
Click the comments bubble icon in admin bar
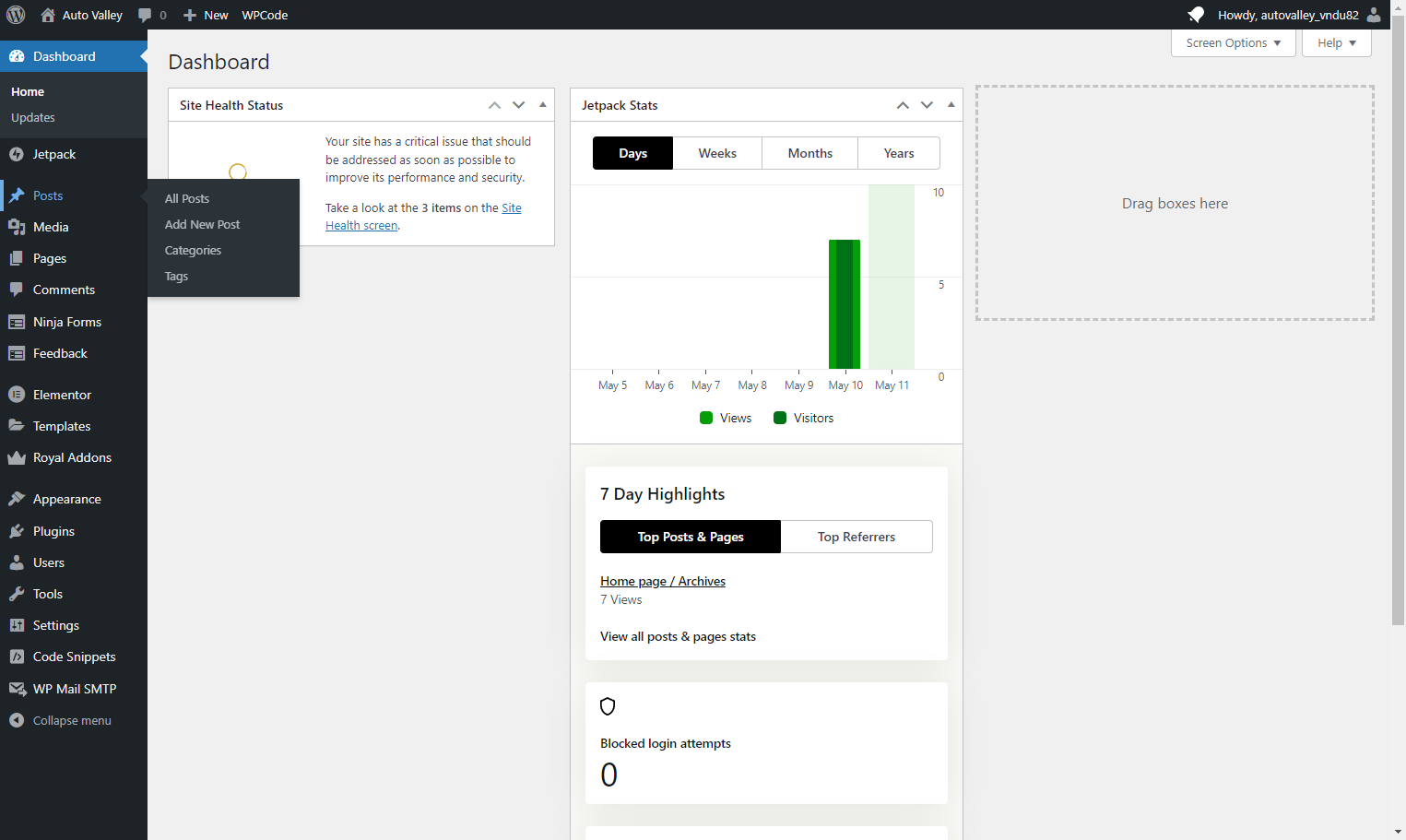[145, 15]
